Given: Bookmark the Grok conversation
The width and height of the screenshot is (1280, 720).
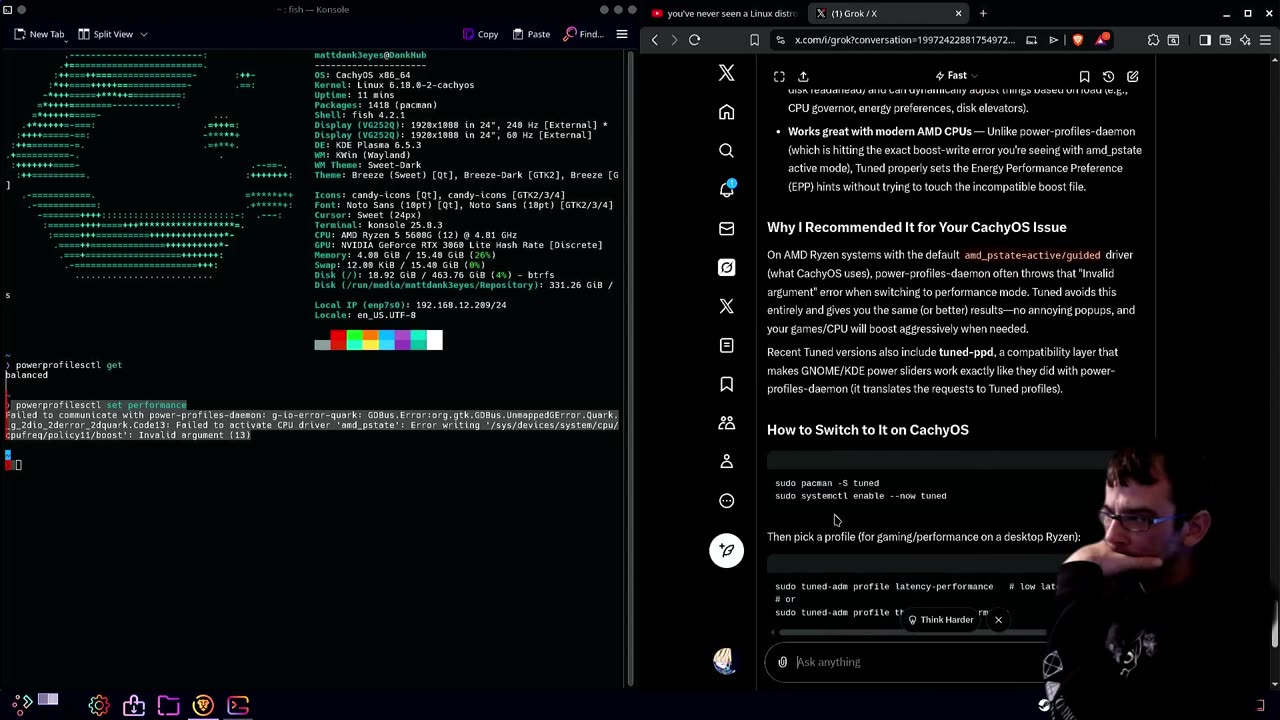Looking at the screenshot, I should pos(1084,76).
